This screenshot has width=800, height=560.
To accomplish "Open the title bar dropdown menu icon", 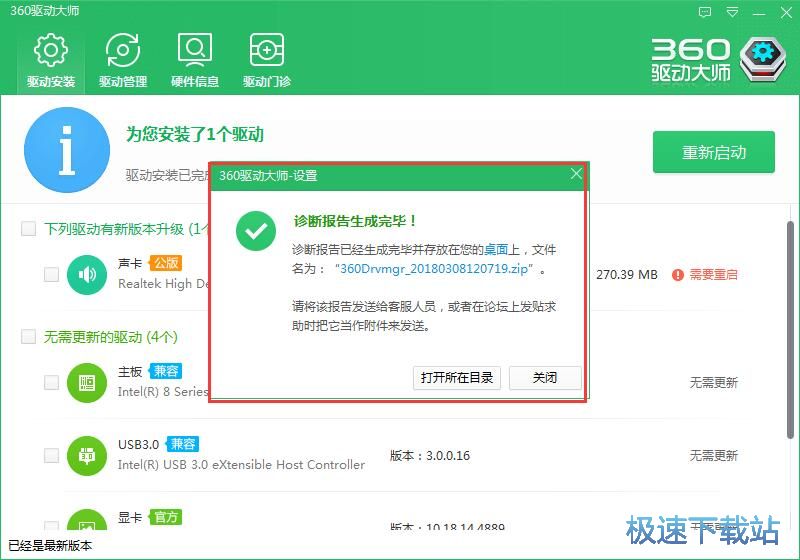I will (732, 12).
